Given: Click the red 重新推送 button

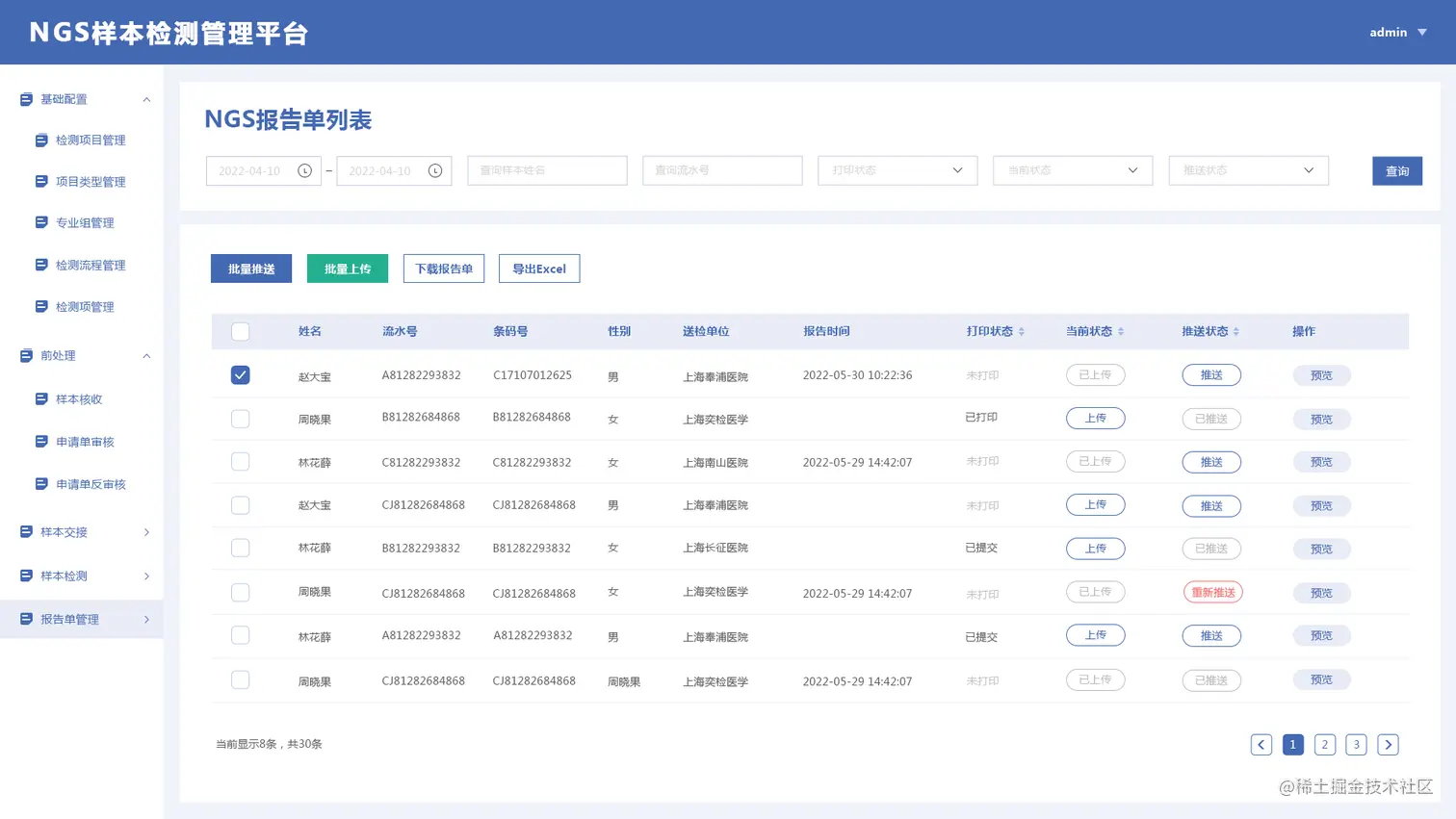Looking at the screenshot, I should (1212, 592).
